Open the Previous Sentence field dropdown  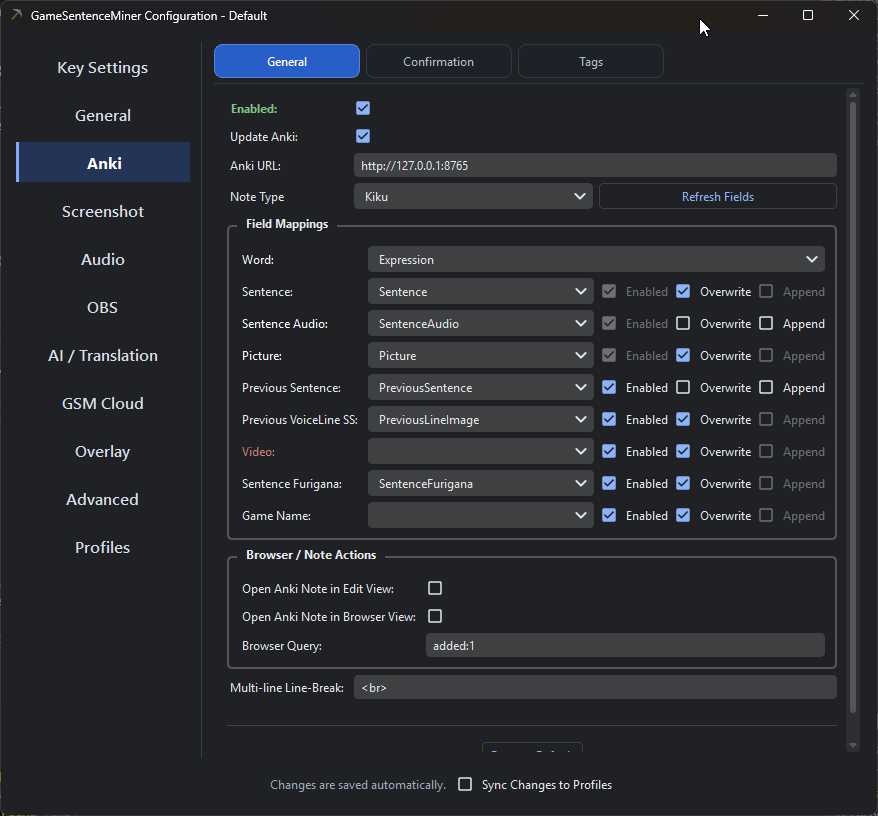pos(480,388)
